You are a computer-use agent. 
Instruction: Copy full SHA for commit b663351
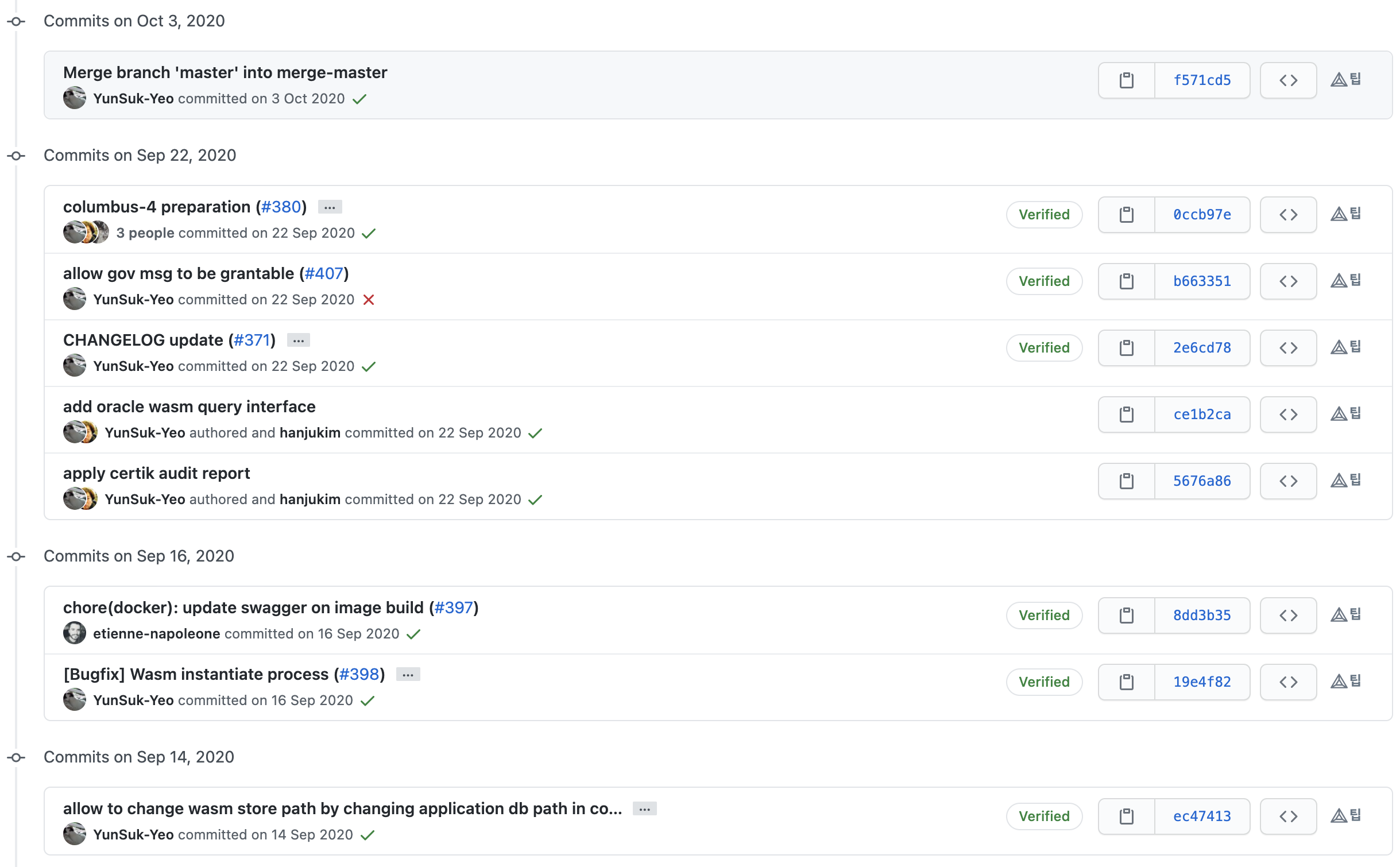(1126, 281)
